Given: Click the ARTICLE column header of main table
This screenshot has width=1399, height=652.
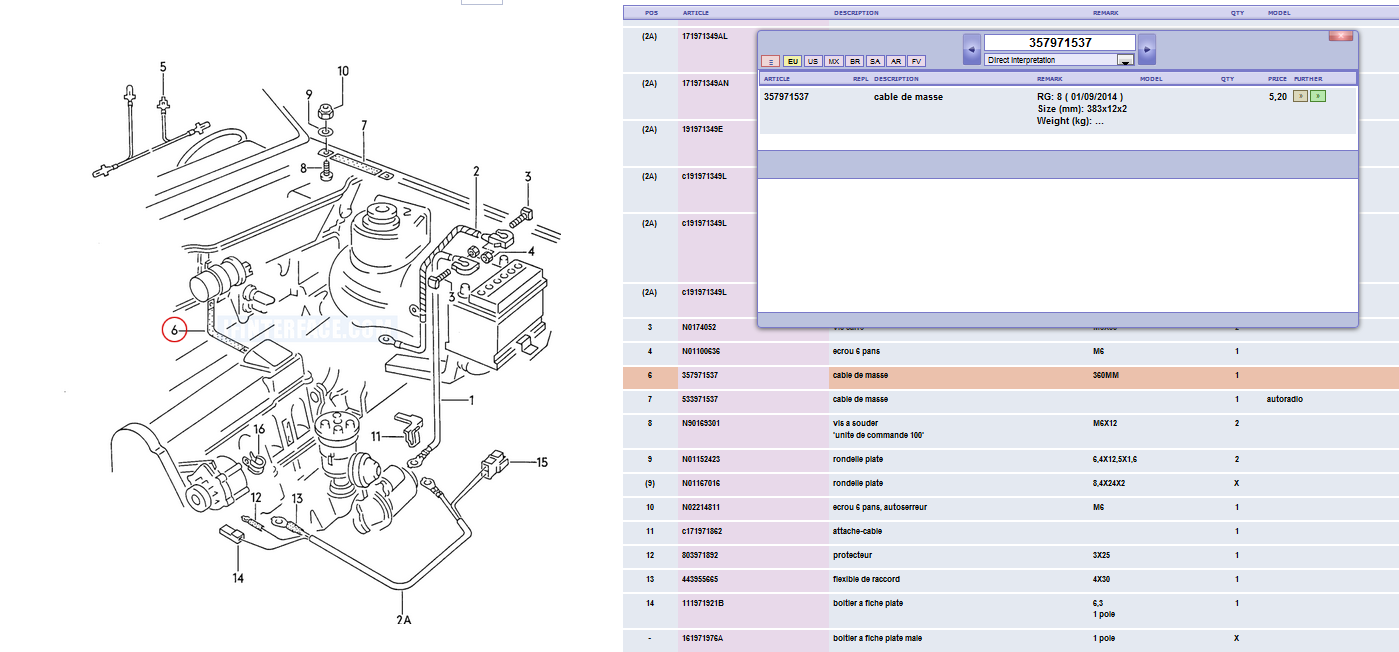Looking at the screenshot, I should pos(696,13).
